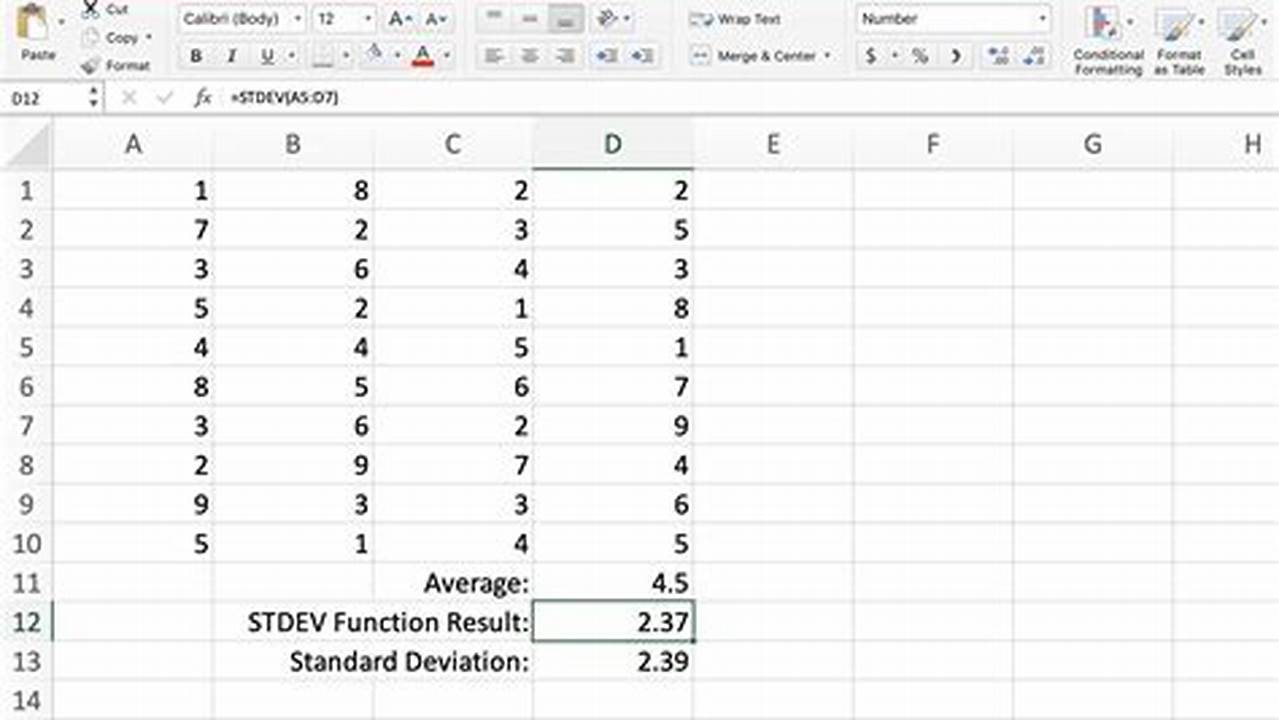Click the decrease decimal button
The width and height of the screenshot is (1279, 720).
[x=1034, y=56]
